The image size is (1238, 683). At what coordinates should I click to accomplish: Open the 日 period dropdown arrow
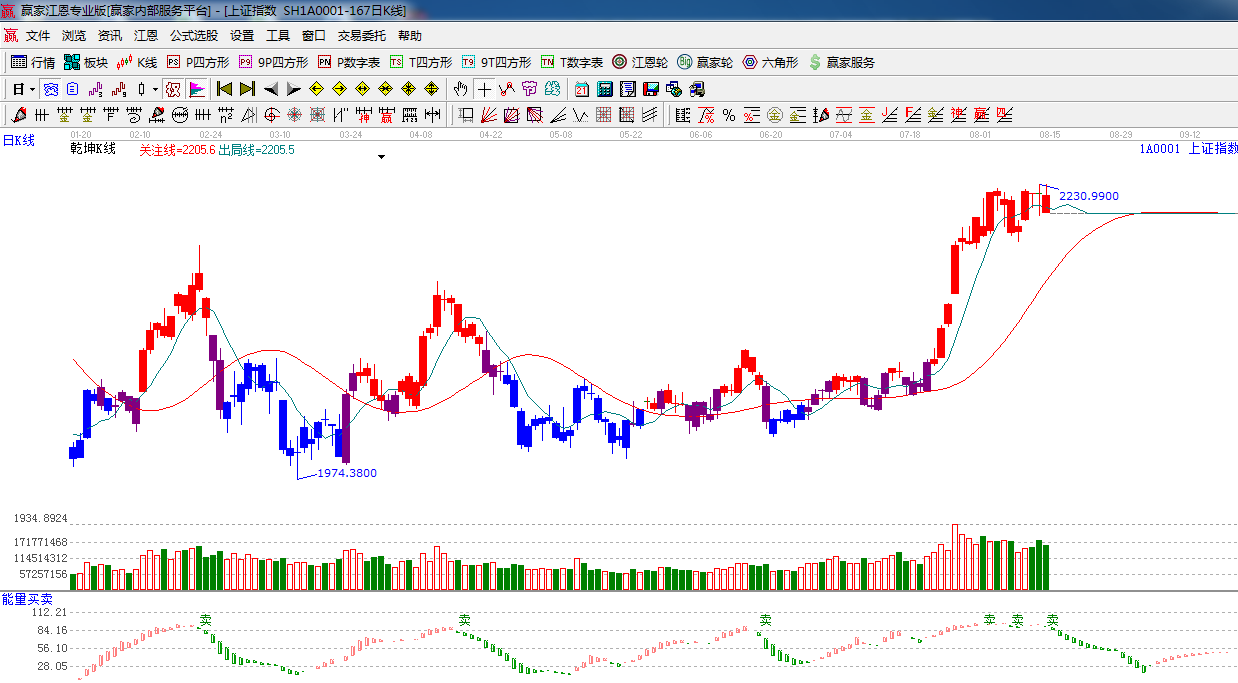pyautogui.click(x=32, y=89)
